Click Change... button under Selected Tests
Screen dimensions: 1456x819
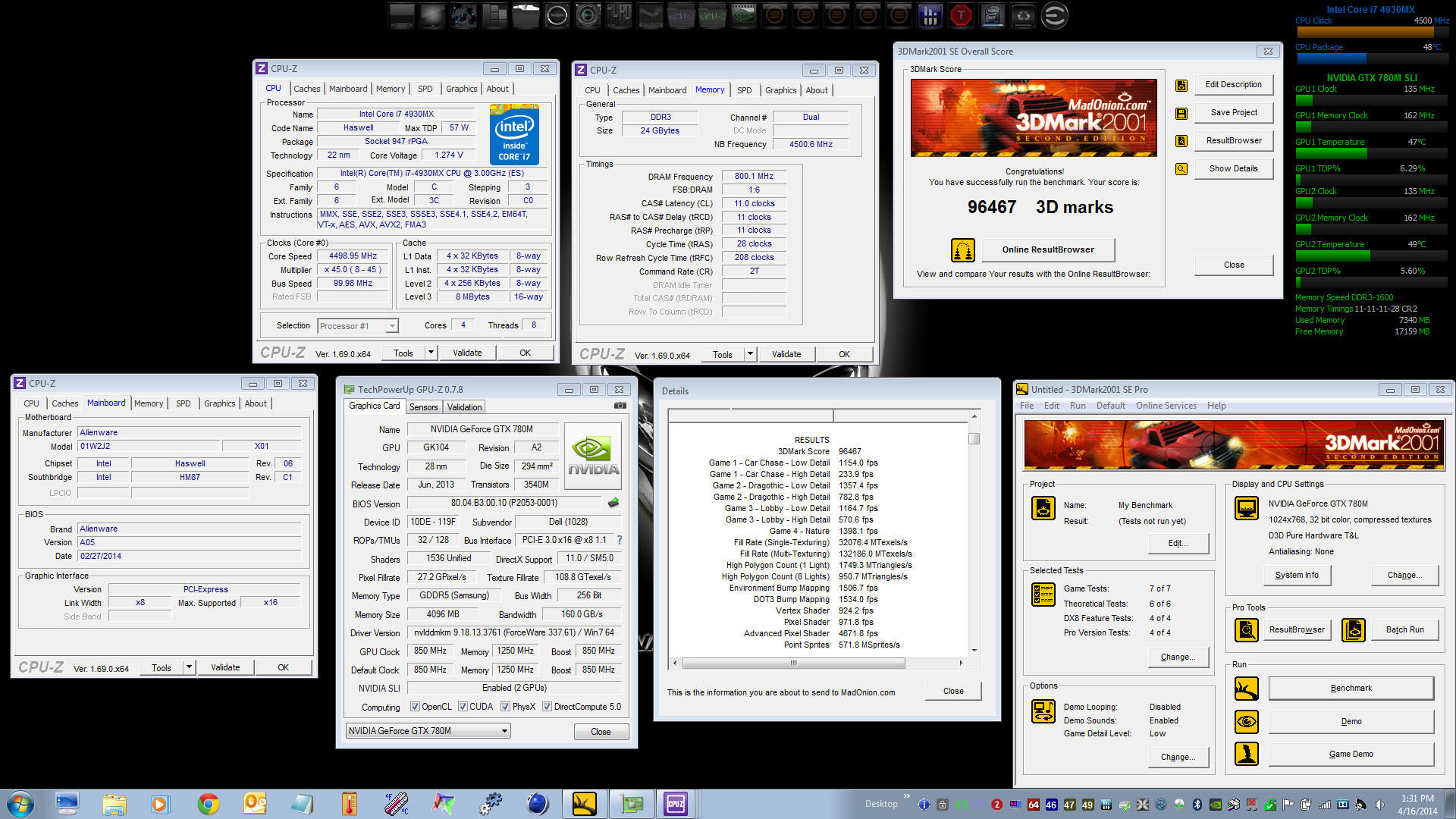[x=1178, y=657]
